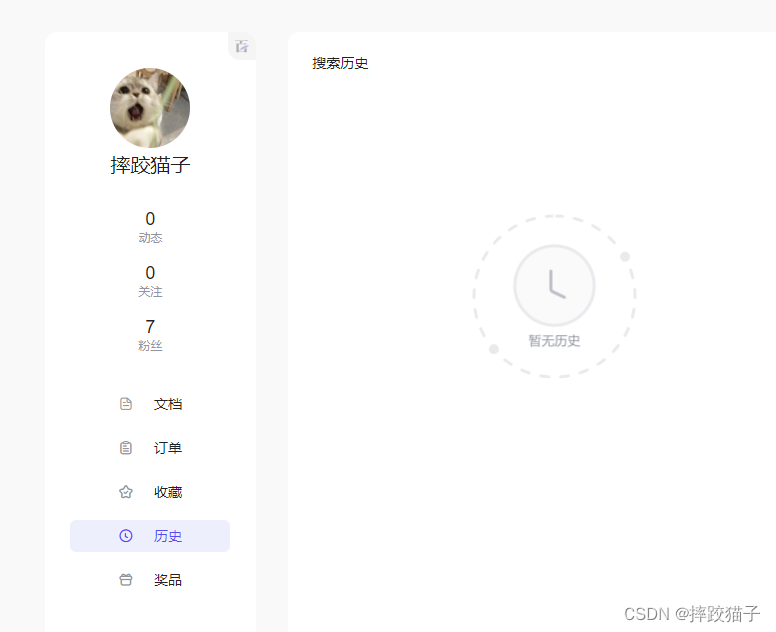Click the edit profile icon
The image size is (776, 632).
242,46
